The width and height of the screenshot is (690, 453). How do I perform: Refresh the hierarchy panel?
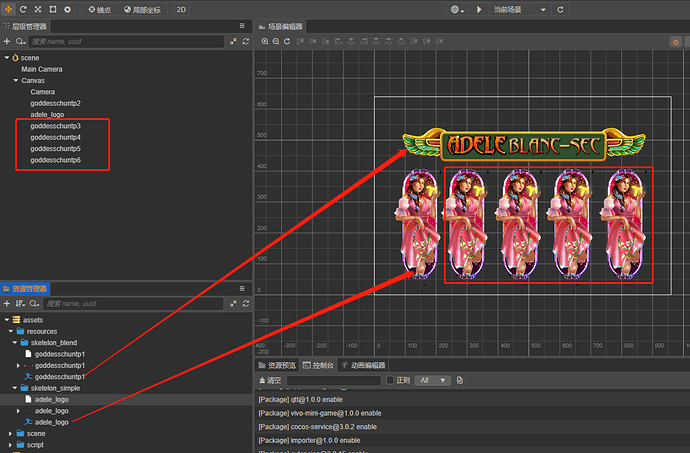coord(246,41)
